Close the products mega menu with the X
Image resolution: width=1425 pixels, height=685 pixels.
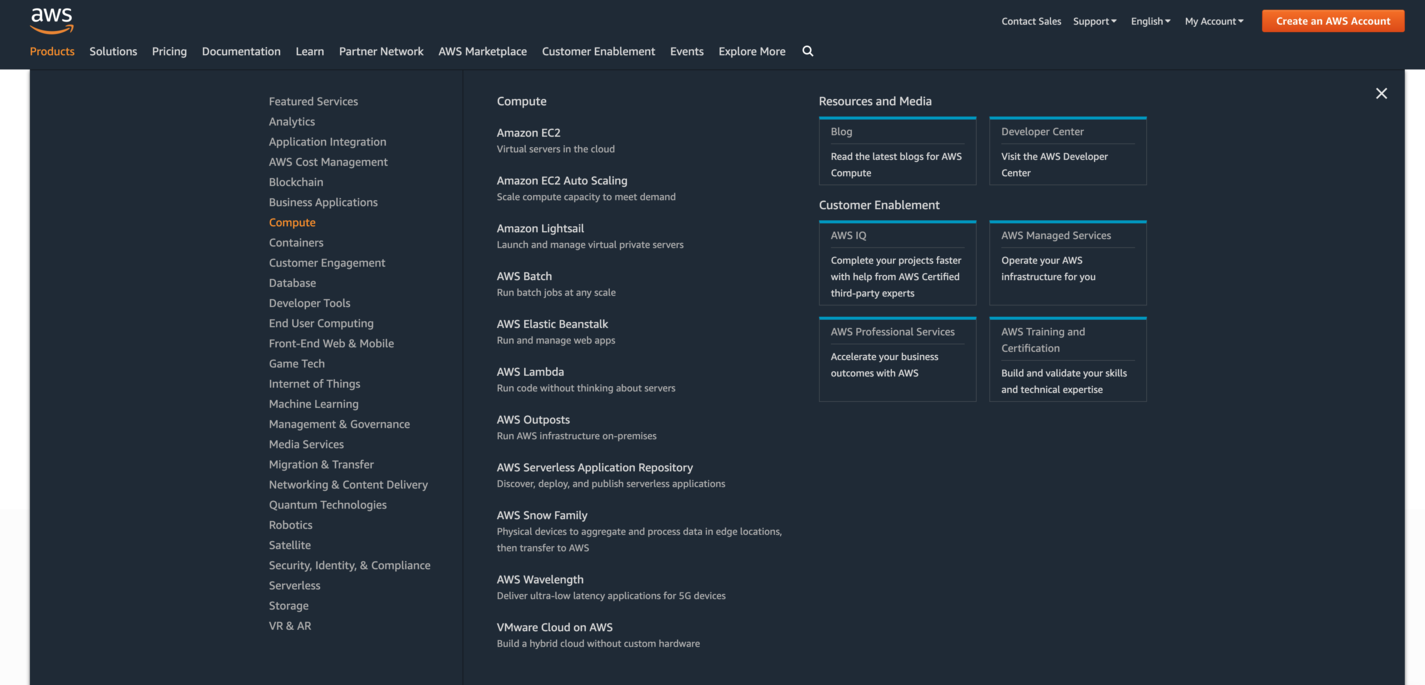pos(1381,93)
